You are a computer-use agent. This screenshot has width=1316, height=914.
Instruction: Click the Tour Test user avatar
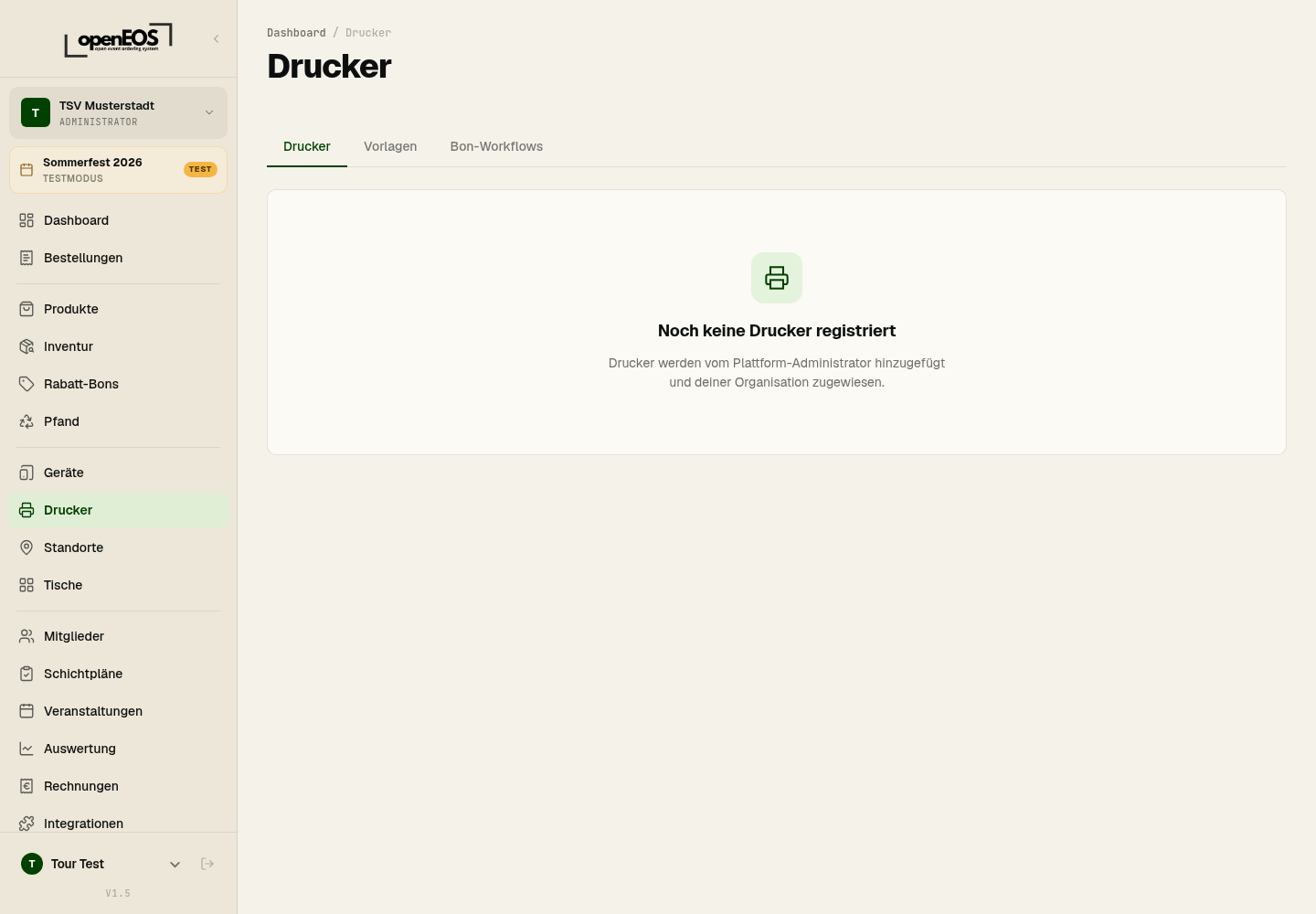pyautogui.click(x=32, y=864)
